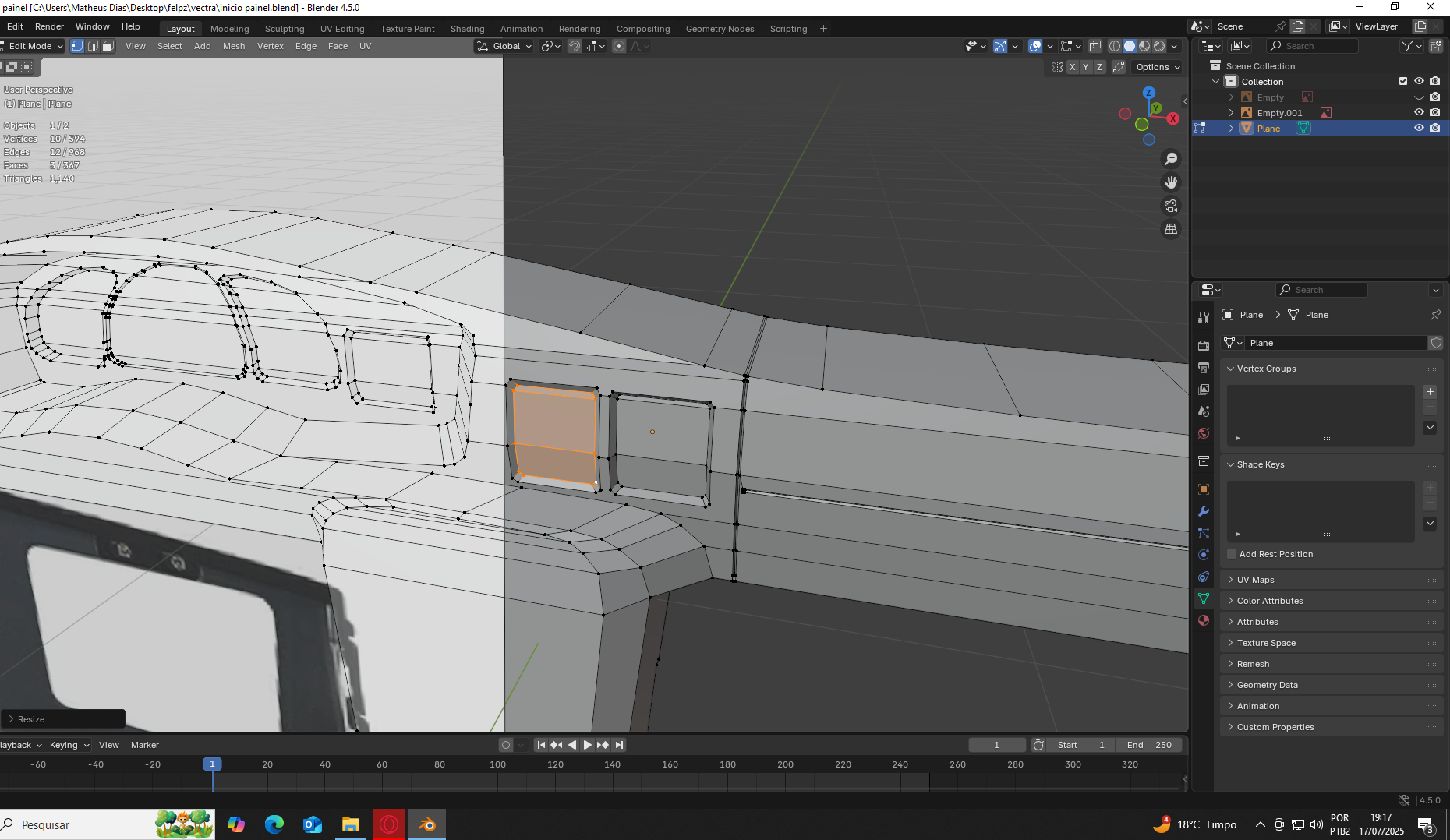Image resolution: width=1450 pixels, height=840 pixels.
Task: Open the Edit Mode dropdown
Action: [34, 46]
